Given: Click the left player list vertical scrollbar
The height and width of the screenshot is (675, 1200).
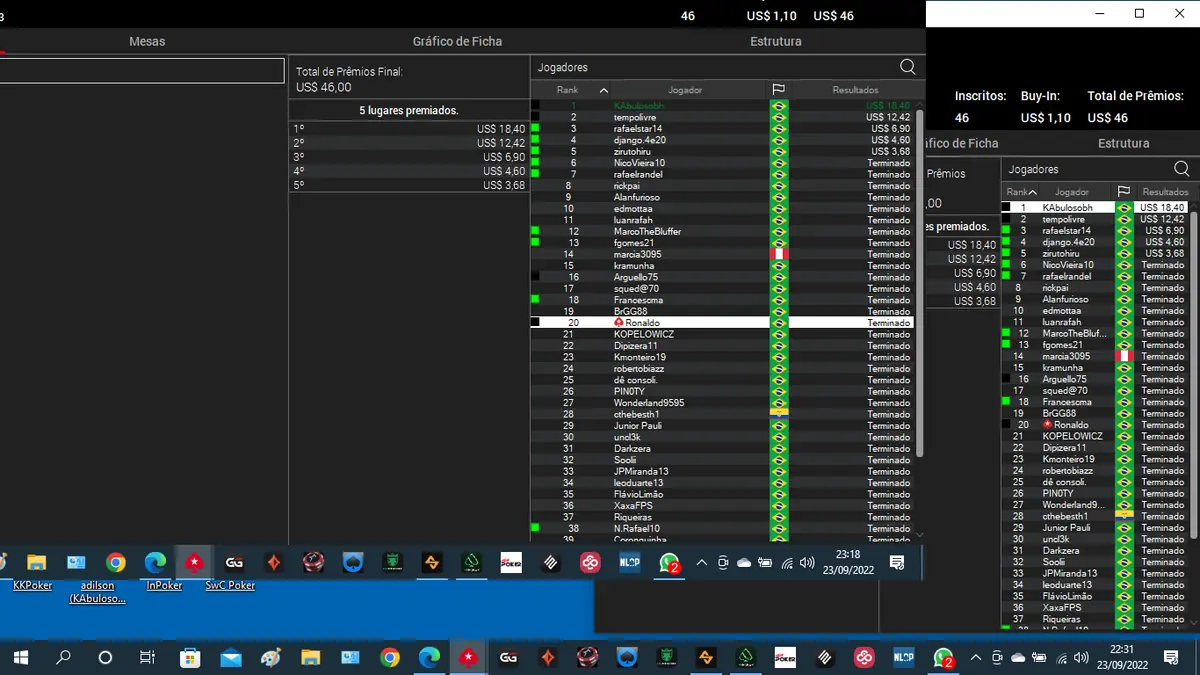Looking at the screenshot, I should pyautogui.click(x=919, y=280).
